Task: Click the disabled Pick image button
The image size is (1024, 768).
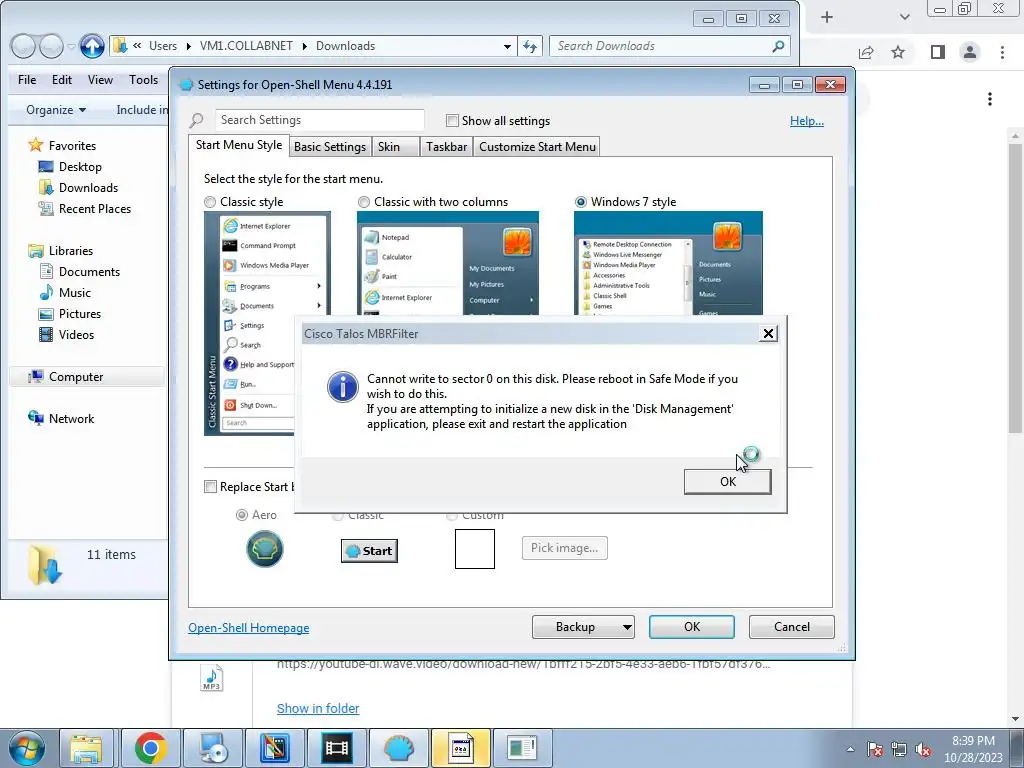Action: click(564, 548)
